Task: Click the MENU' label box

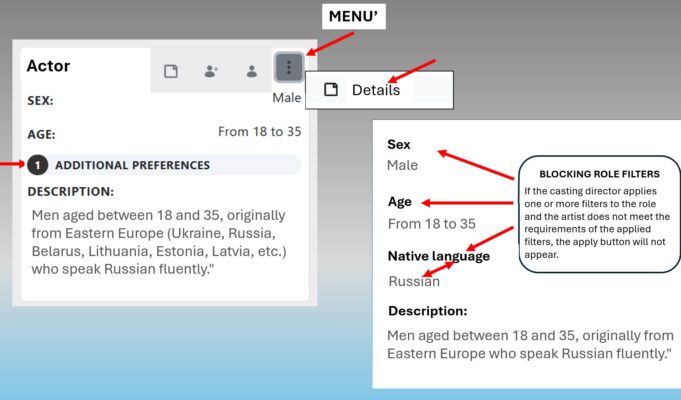Action: 352,17
